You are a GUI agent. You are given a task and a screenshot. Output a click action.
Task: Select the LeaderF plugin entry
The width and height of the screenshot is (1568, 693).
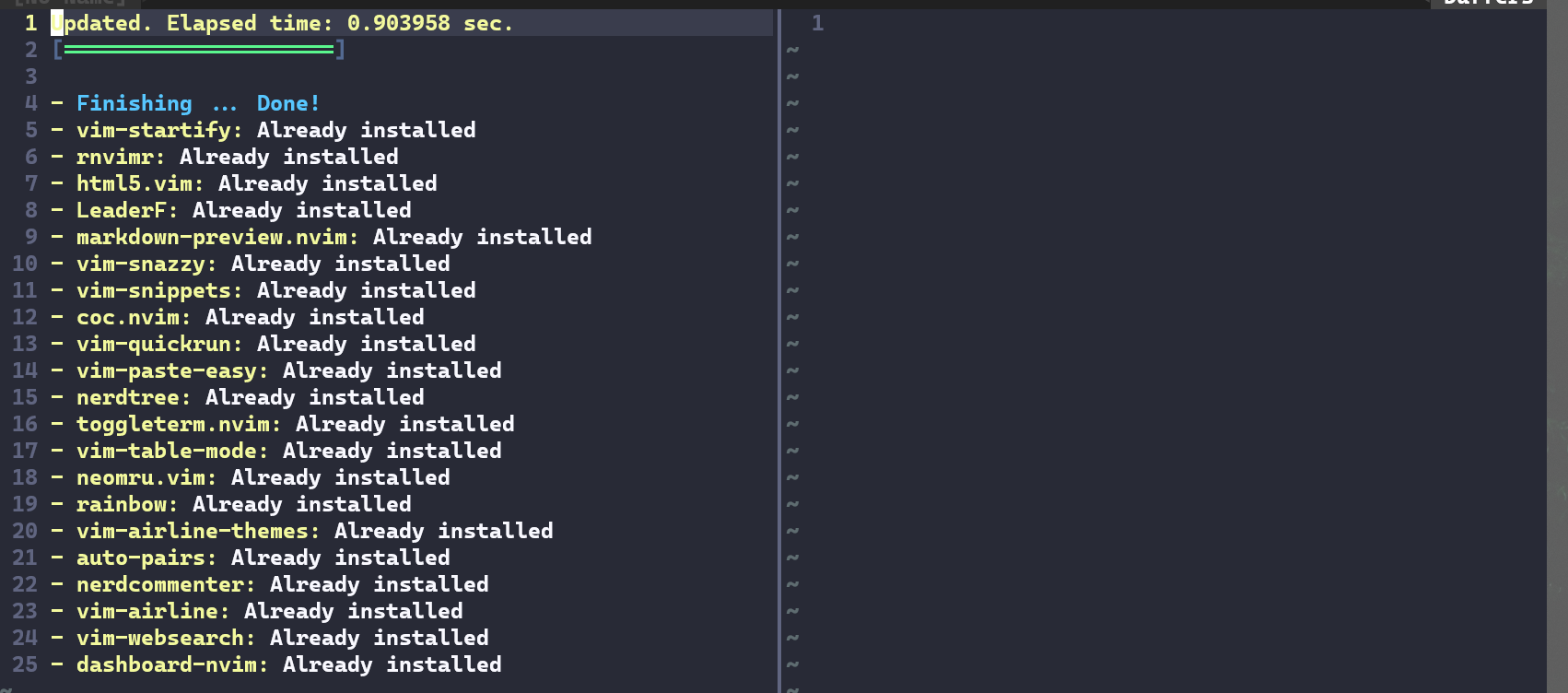pyautogui.click(x=121, y=210)
